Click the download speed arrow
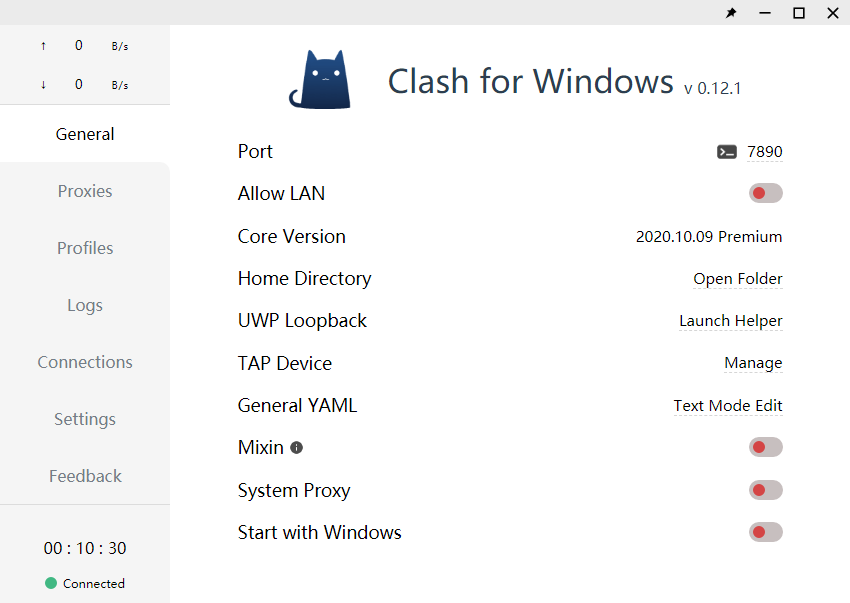The width and height of the screenshot is (850, 603). [x=42, y=85]
